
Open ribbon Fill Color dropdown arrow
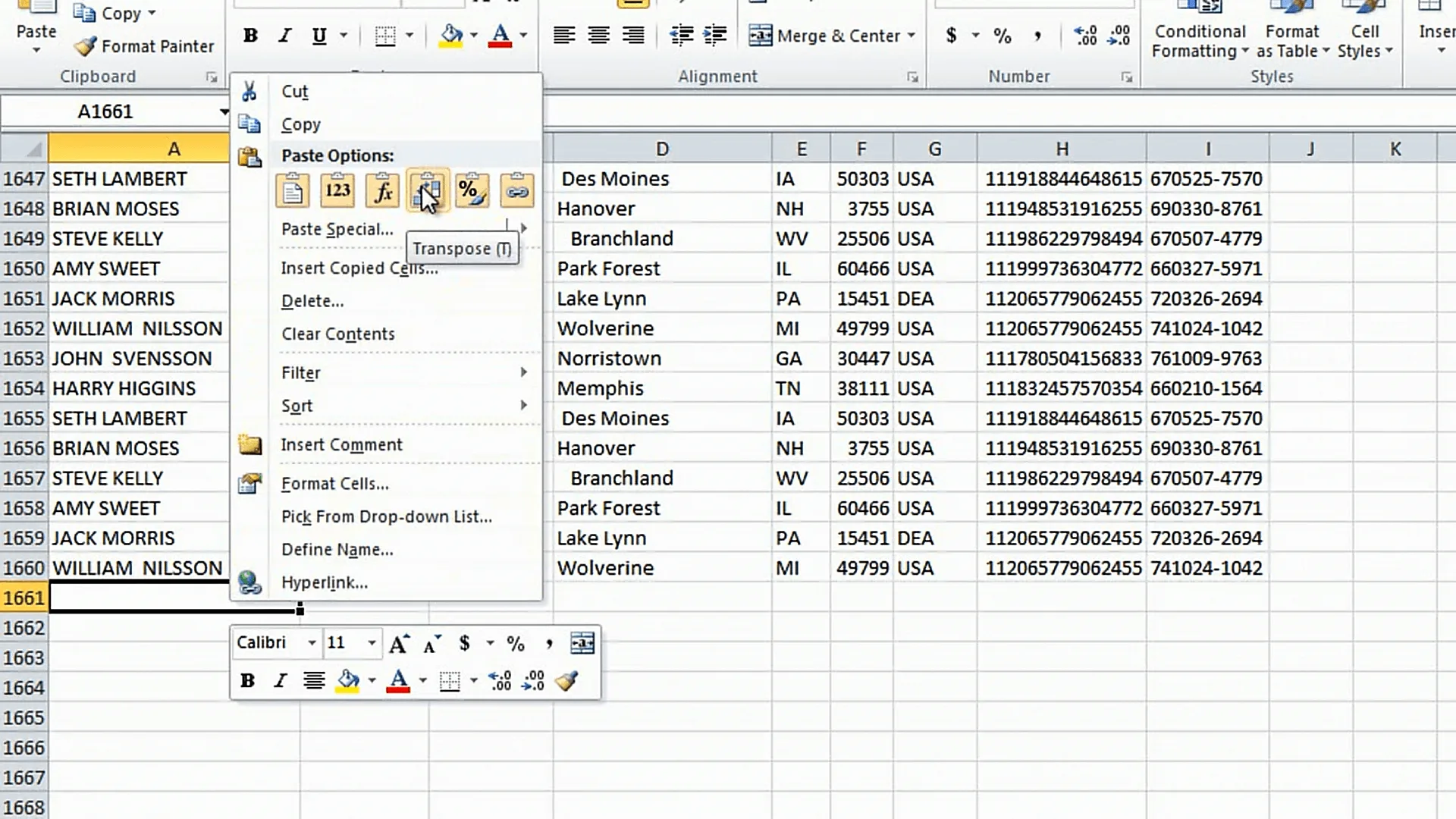tap(474, 36)
